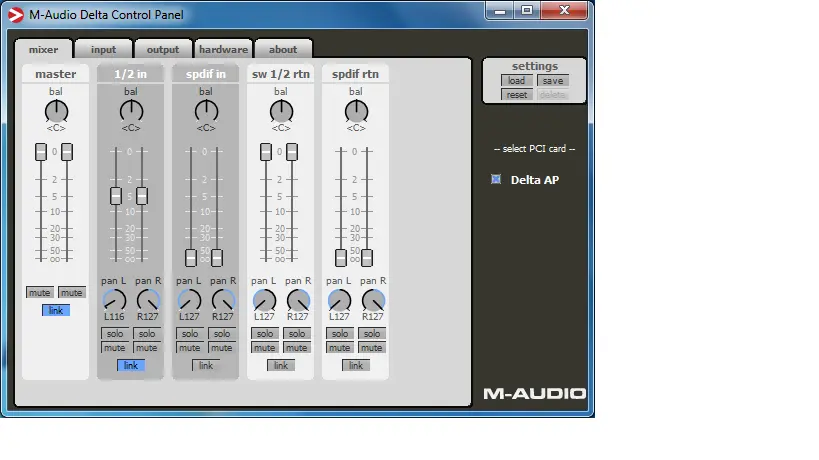This screenshot has width=819, height=460.
Task: Mute the 1/2 in right channel
Action: pyautogui.click(x=147, y=348)
